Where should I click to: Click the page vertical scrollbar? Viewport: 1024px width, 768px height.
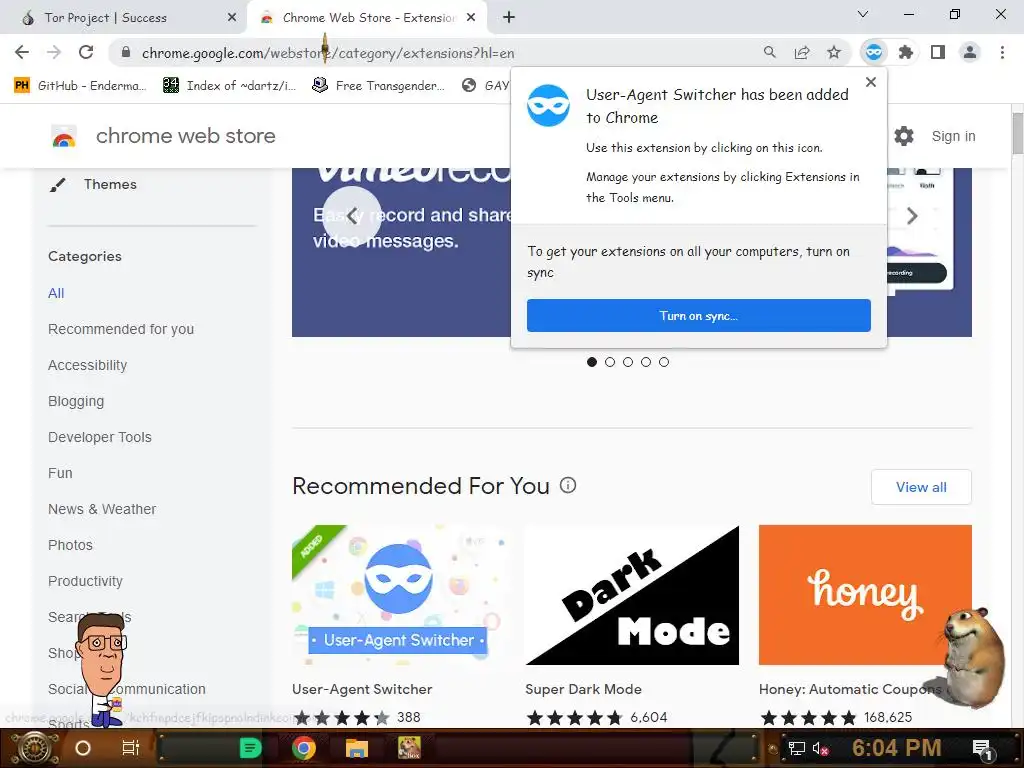[x=1017, y=134]
